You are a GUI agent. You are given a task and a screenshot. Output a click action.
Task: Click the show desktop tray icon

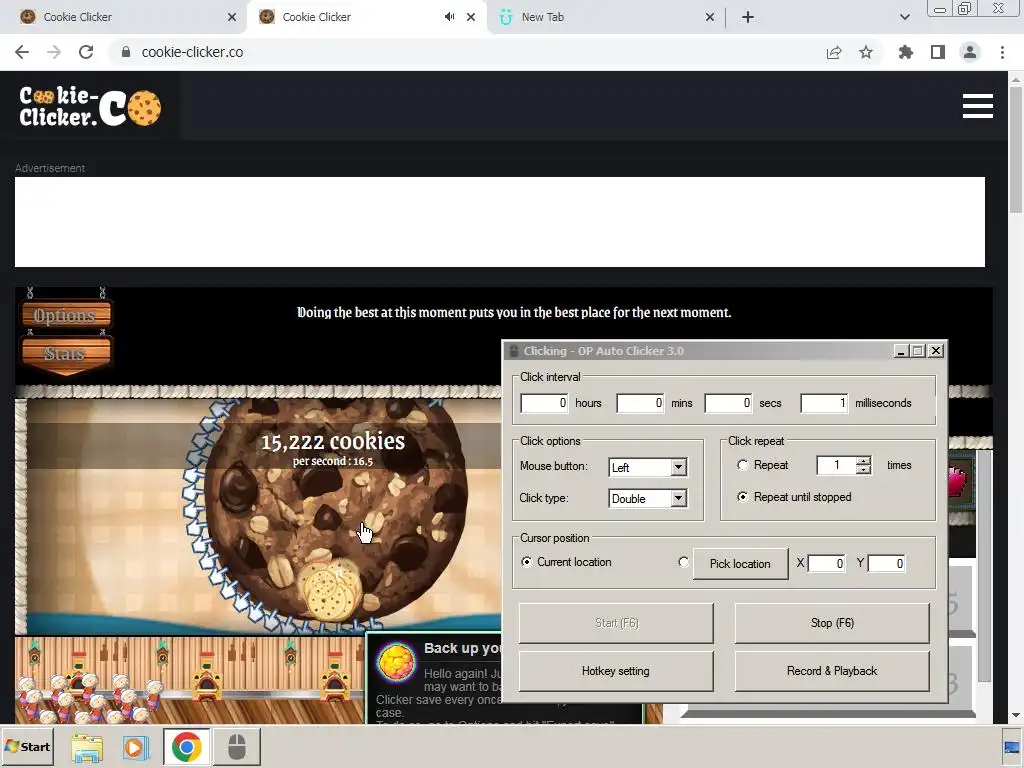point(1012,747)
